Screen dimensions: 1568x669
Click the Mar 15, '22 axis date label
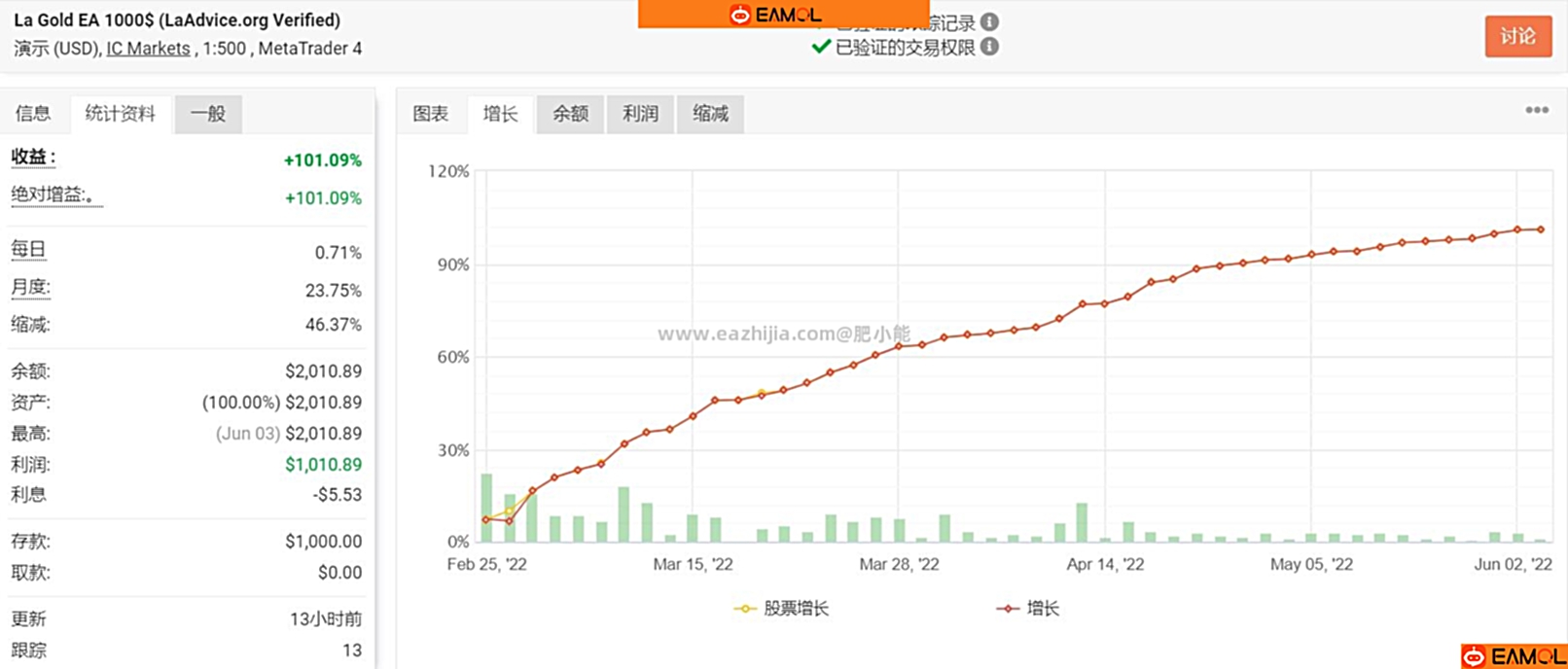(694, 565)
